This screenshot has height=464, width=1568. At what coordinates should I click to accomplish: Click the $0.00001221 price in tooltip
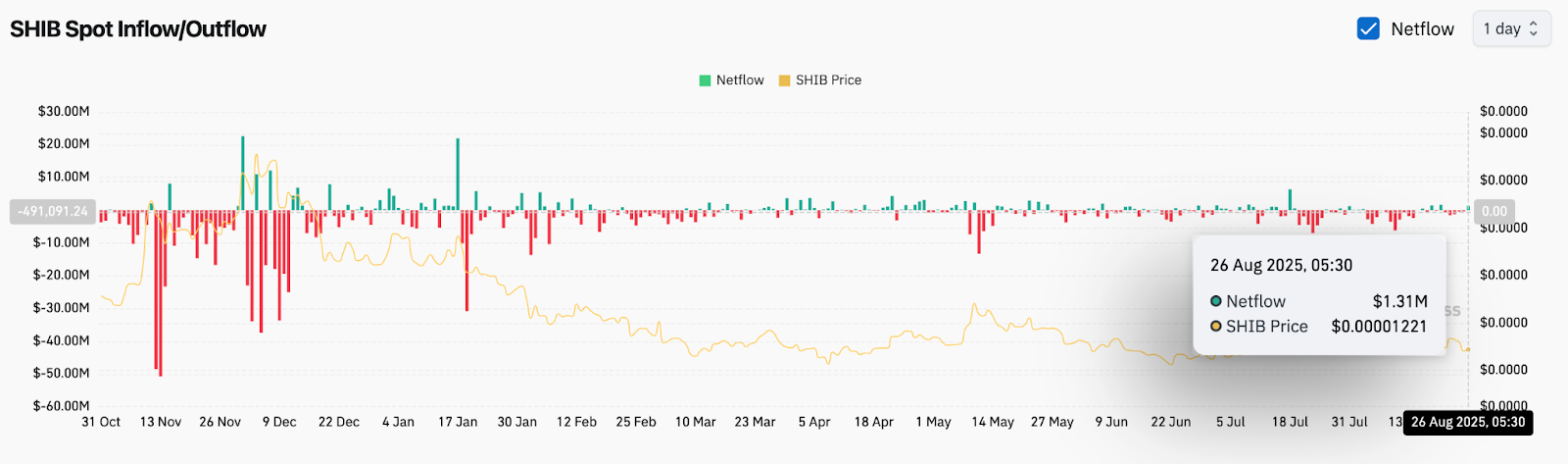tap(1379, 327)
